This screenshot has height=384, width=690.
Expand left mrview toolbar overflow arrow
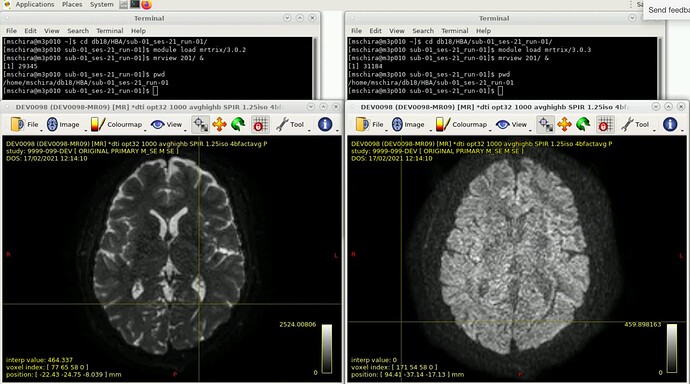[338, 130]
